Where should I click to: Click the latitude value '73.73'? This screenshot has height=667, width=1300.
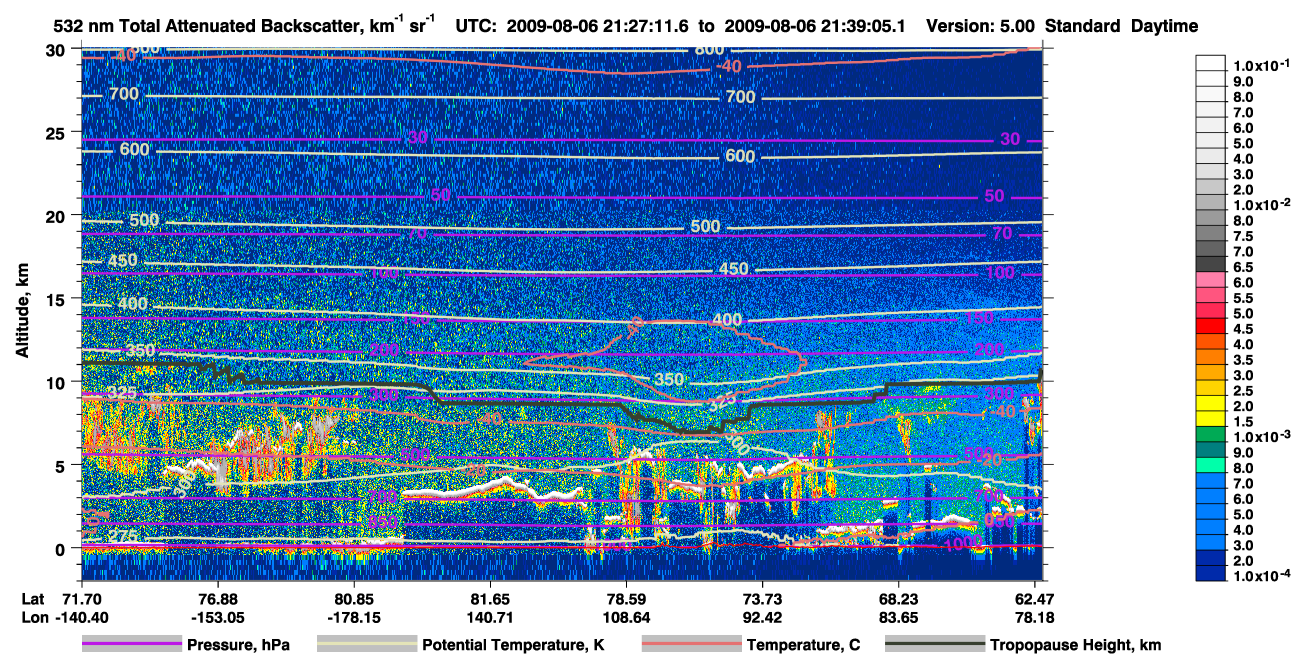(762, 598)
